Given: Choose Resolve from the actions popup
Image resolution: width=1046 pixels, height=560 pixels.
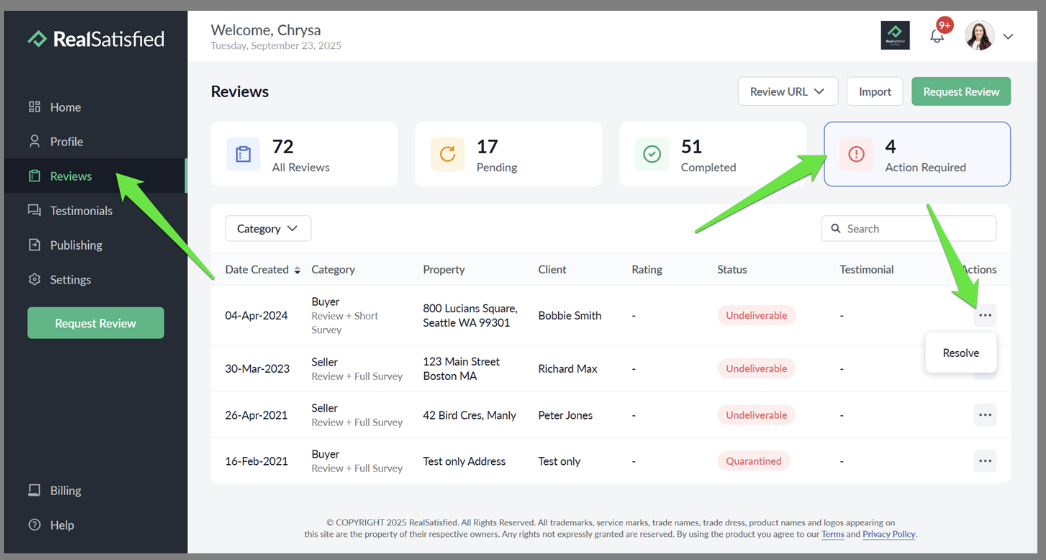Looking at the screenshot, I should [x=961, y=353].
